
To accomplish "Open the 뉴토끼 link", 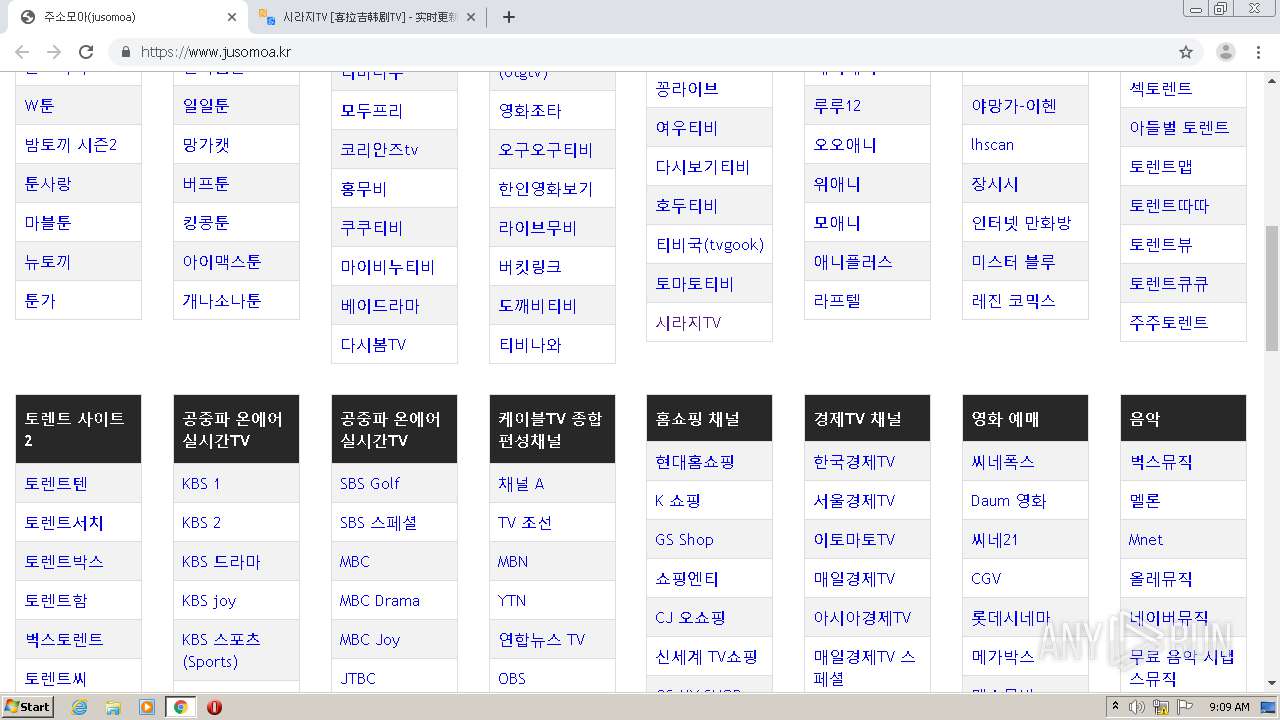I will pyautogui.click(x=48, y=261).
